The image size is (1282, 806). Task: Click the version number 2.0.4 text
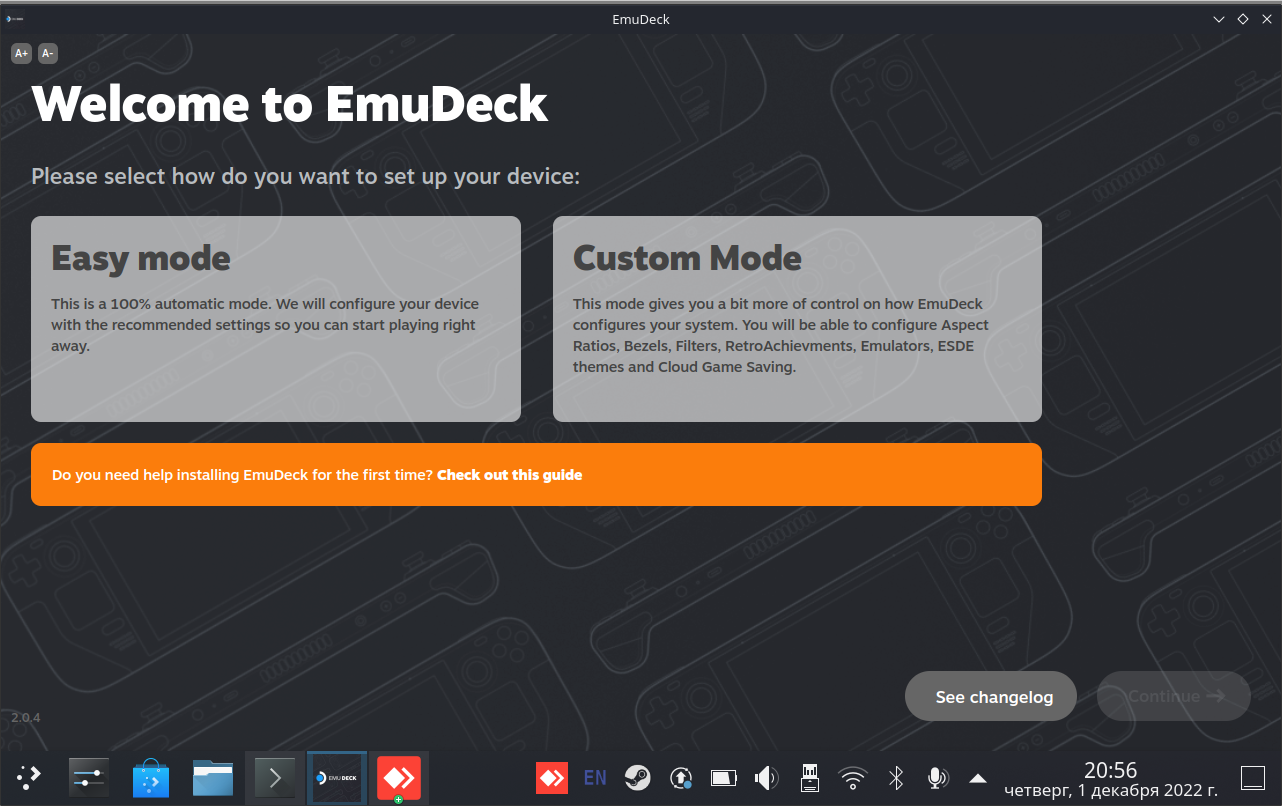point(26,717)
